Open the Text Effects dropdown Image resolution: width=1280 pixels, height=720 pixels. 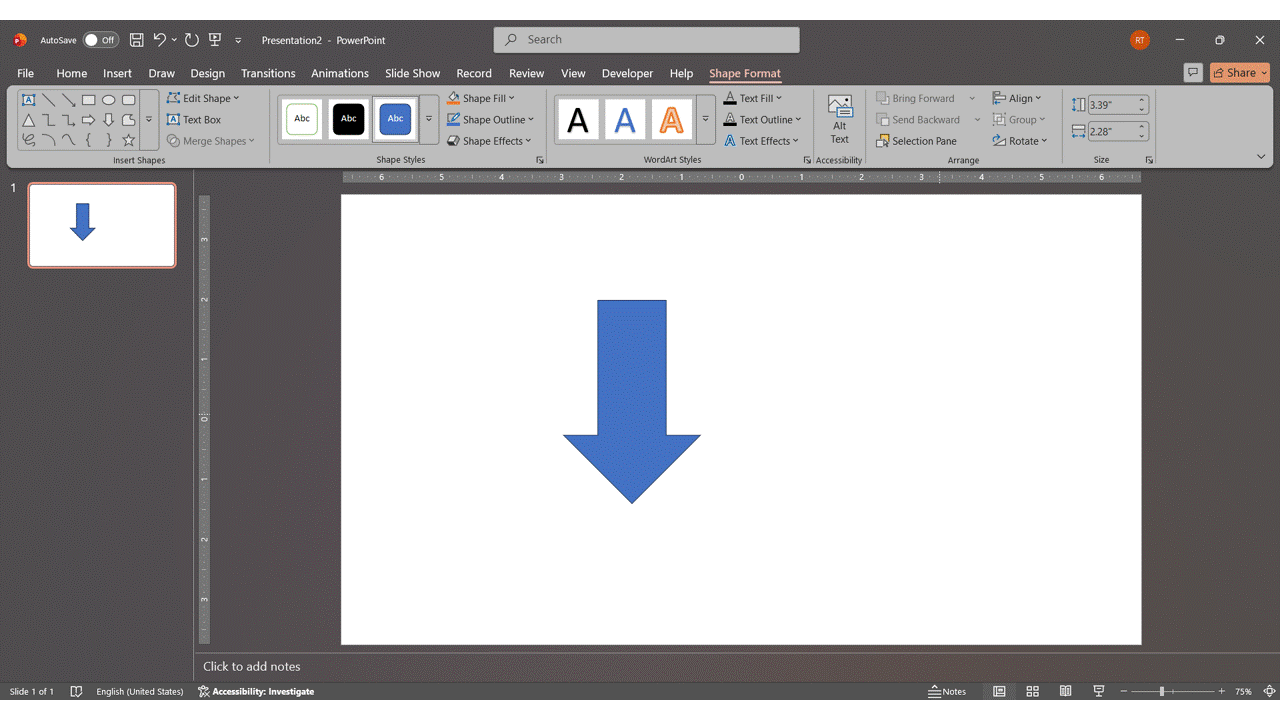point(761,141)
